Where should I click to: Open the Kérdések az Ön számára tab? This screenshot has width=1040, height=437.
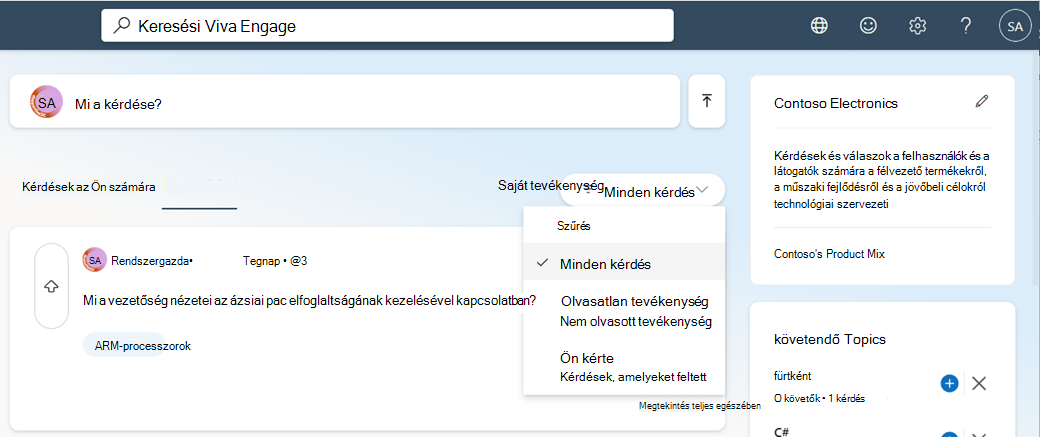click(x=89, y=187)
